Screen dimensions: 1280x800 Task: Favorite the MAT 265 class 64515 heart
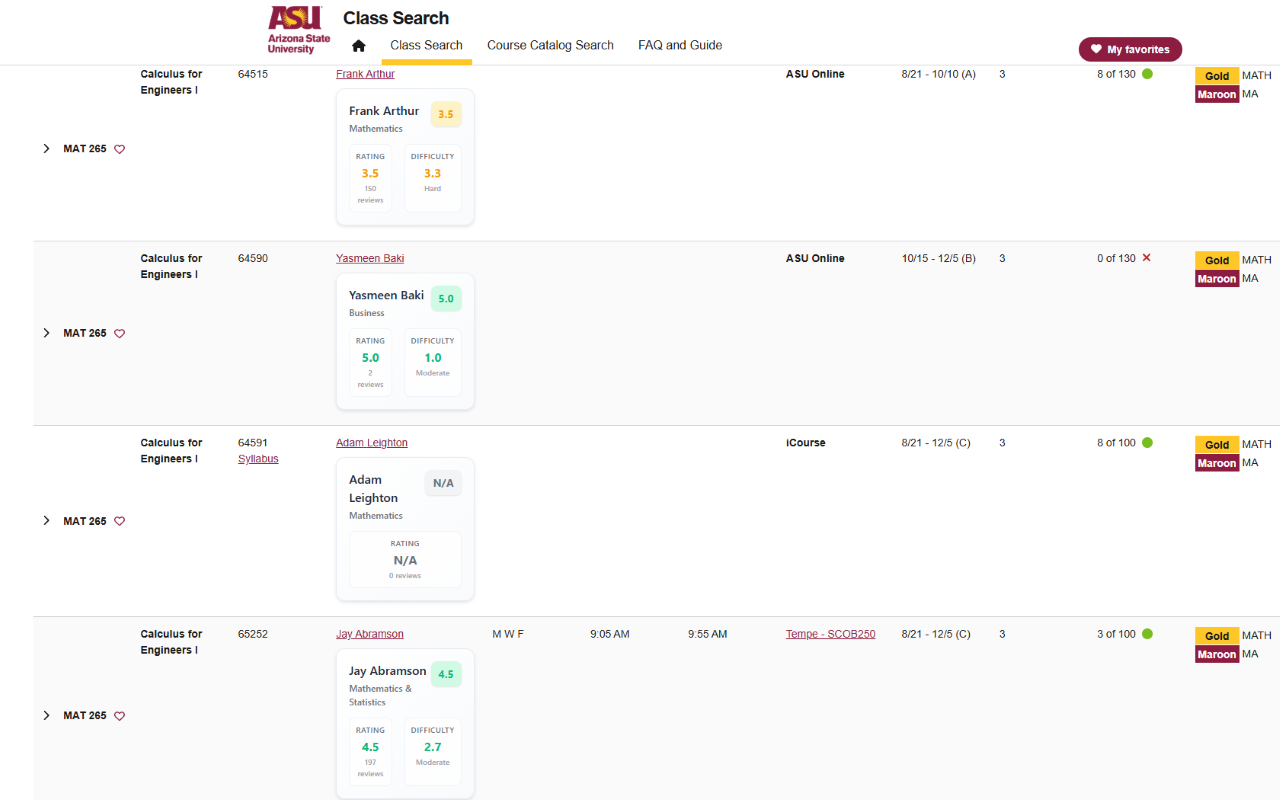[120, 149]
